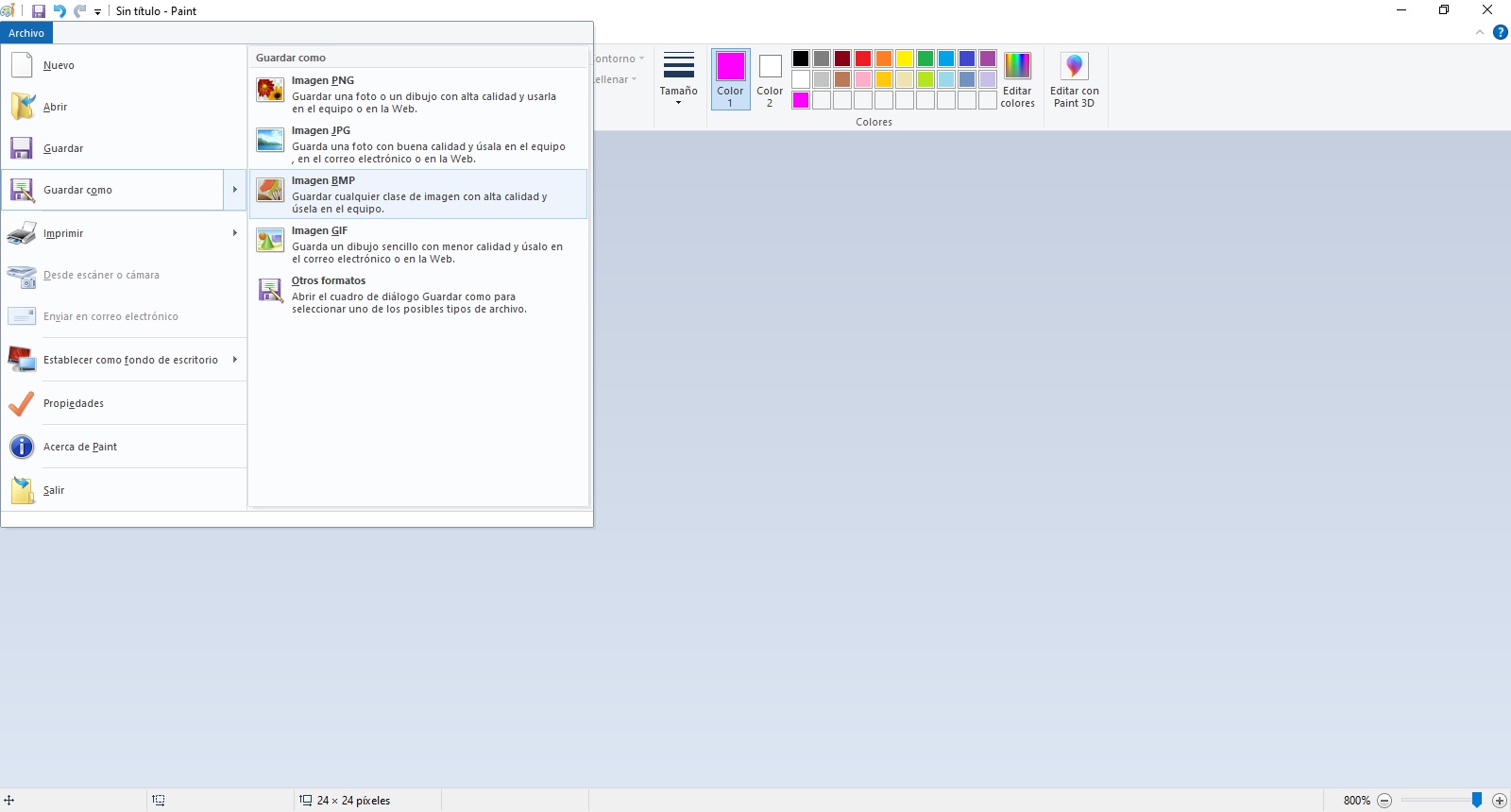Image resolution: width=1511 pixels, height=812 pixels.
Task: Select Color 2 button
Action: coord(771,79)
